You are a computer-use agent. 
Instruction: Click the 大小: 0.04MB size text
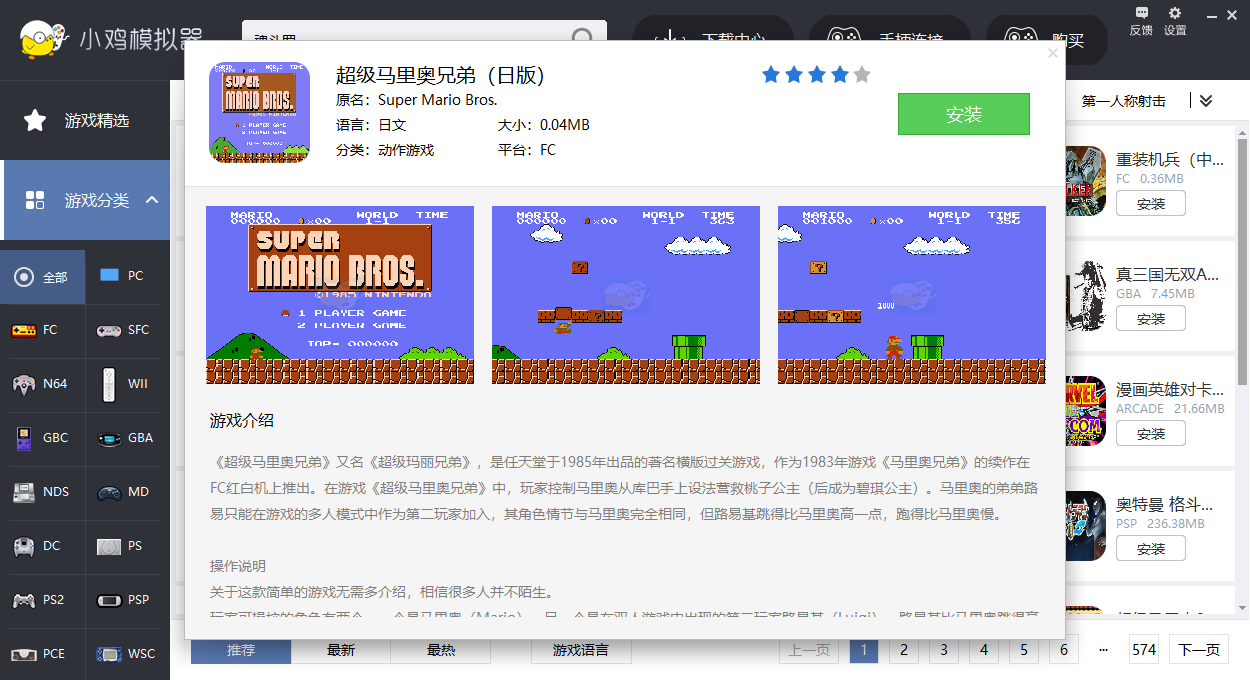point(544,125)
